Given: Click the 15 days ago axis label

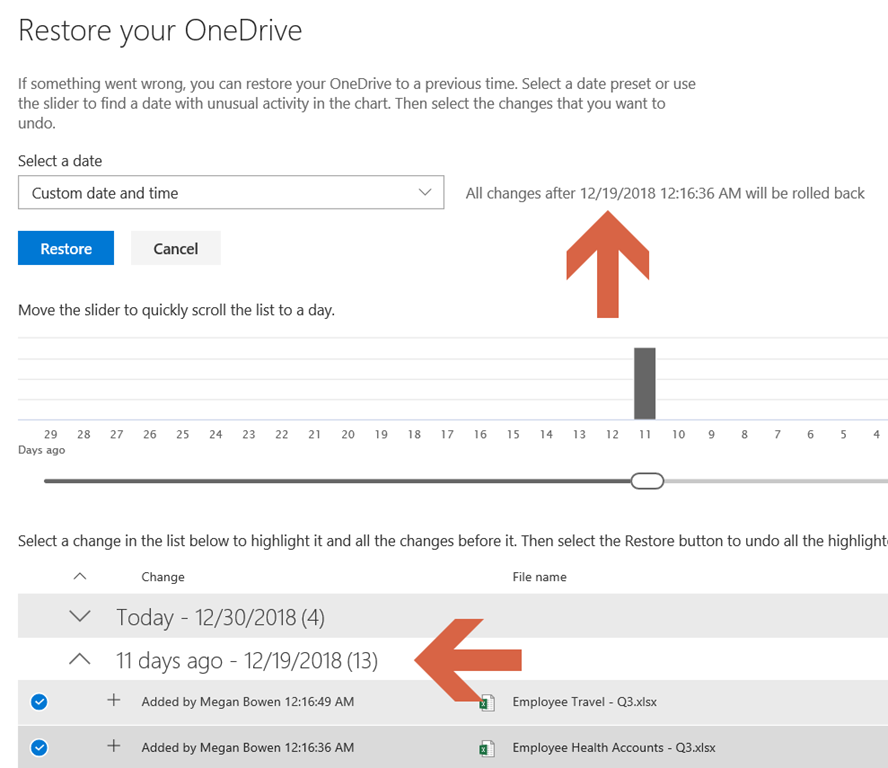Looking at the screenshot, I should pyautogui.click(x=513, y=434).
